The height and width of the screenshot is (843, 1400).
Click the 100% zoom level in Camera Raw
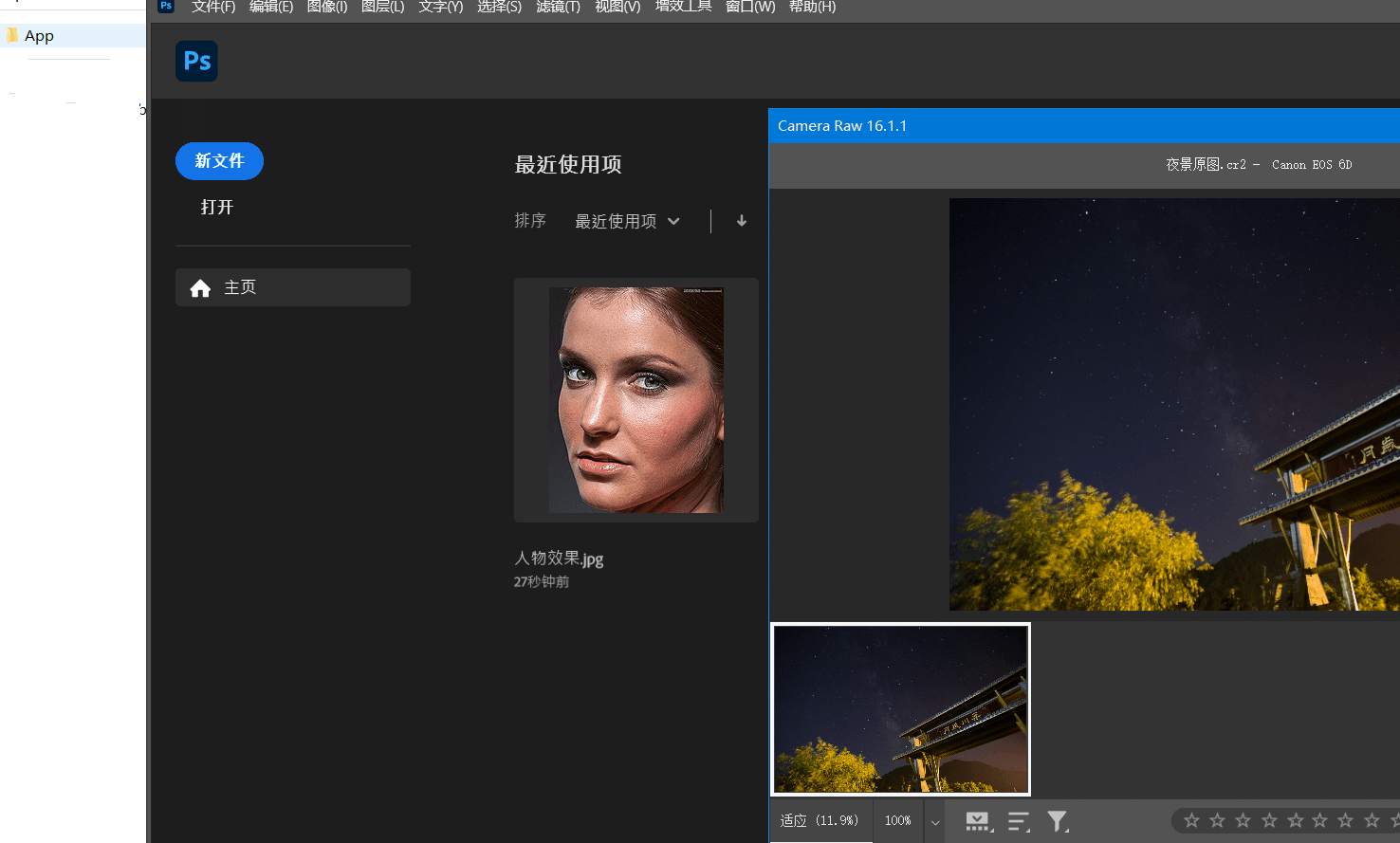[x=896, y=819]
